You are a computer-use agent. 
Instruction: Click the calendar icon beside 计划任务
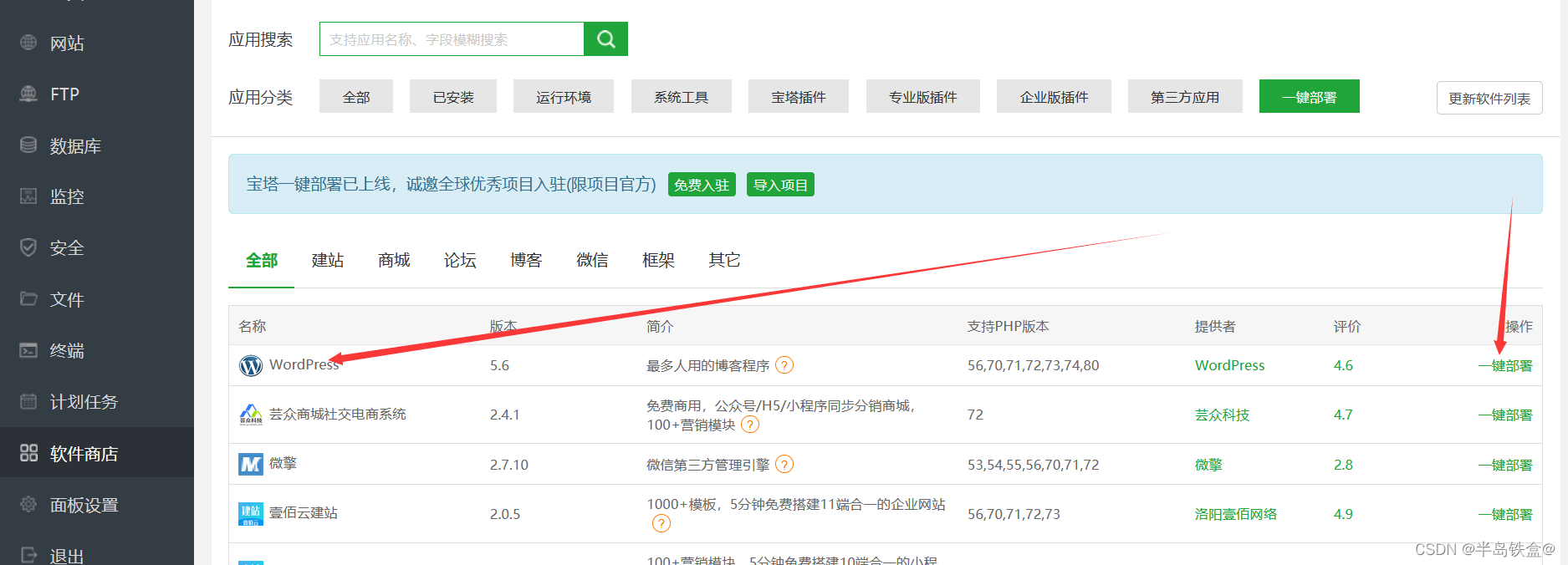click(28, 401)
